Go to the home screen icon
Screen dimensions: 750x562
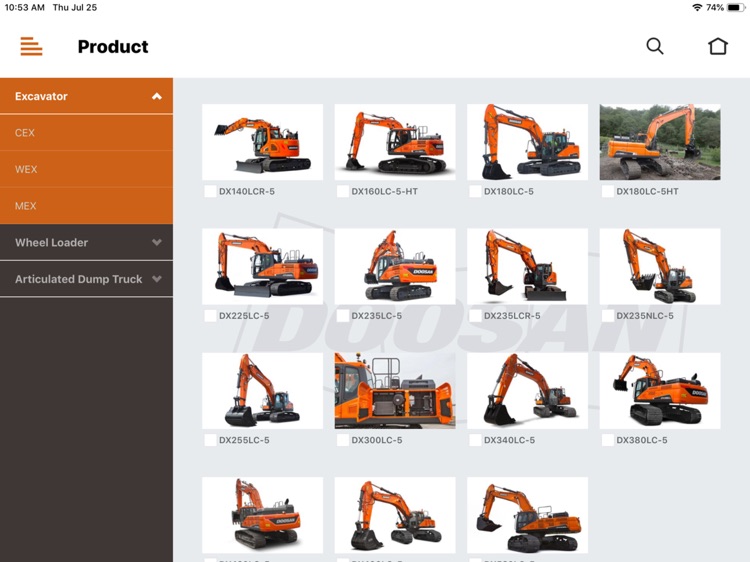tap(717, 46)
